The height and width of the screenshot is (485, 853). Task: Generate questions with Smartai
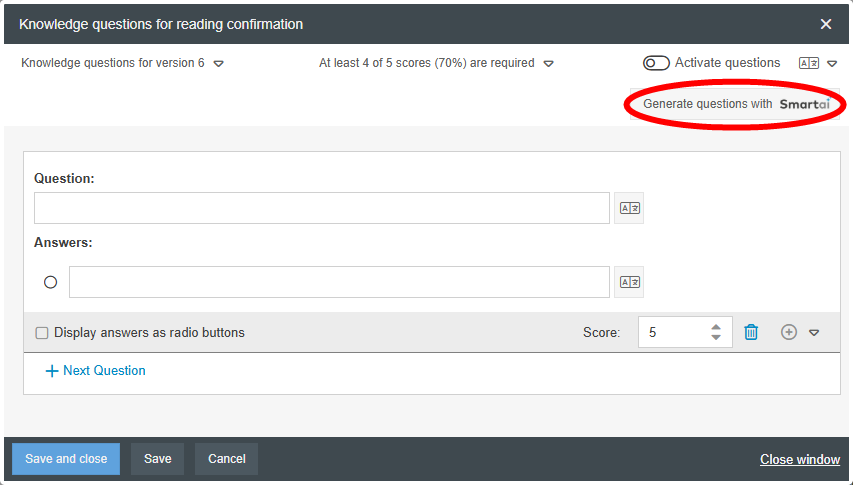(x=735, y=104)
